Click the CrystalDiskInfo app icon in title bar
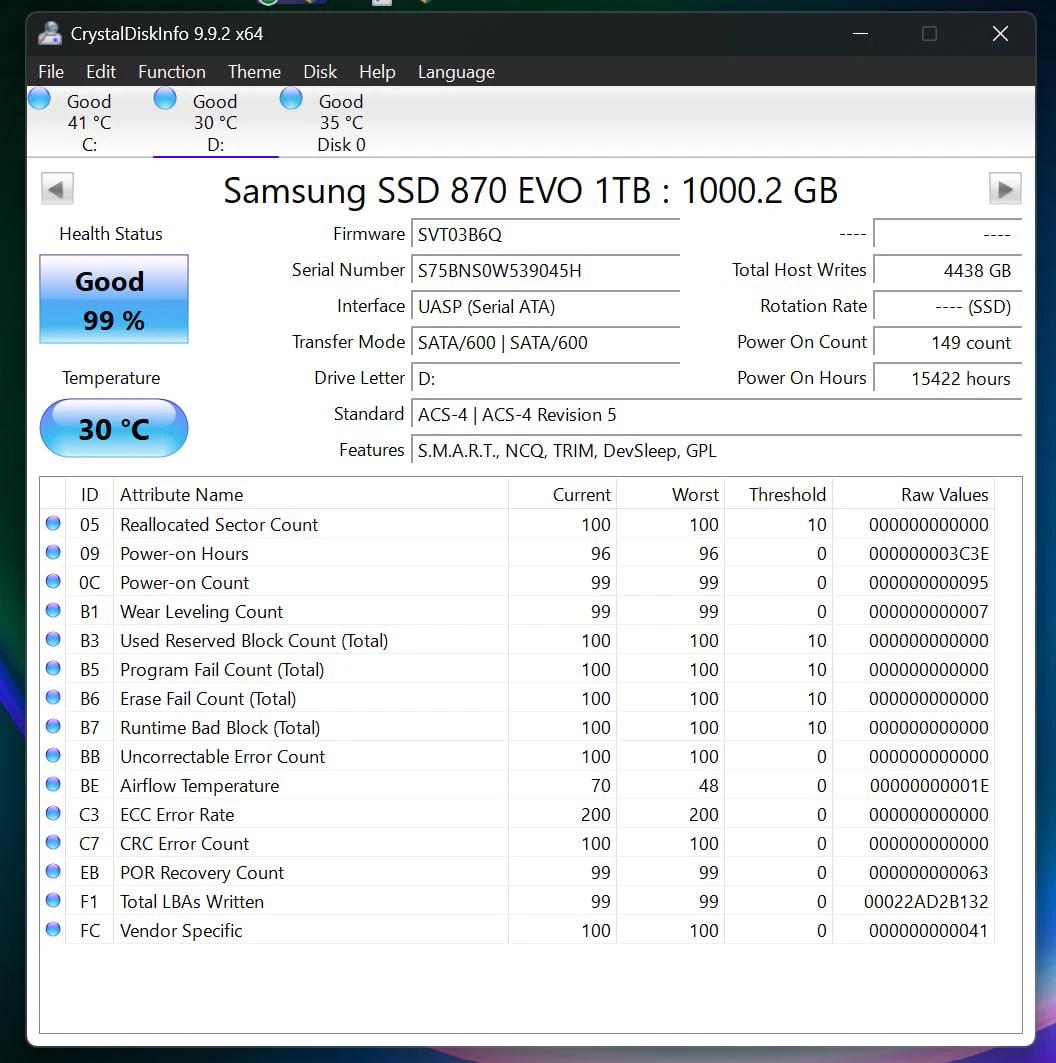The height and width of the screenshot is (1063, 1056). pos(49,33)
